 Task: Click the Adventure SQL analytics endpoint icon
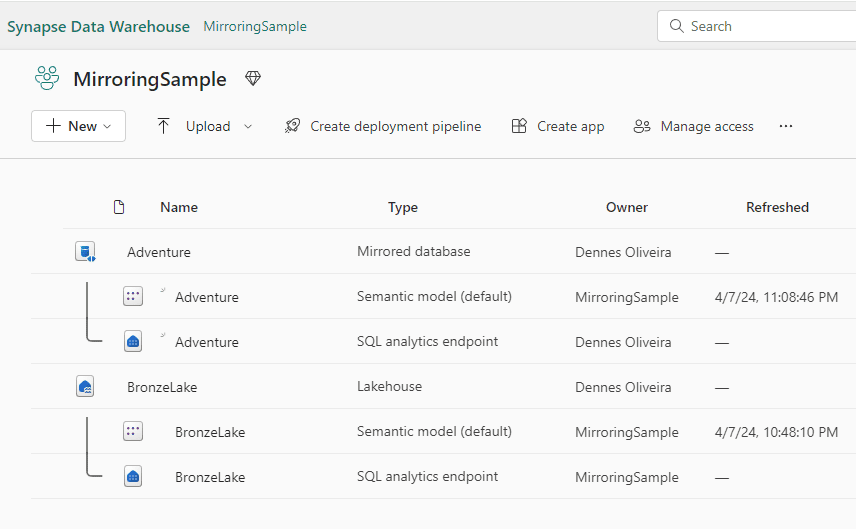[133, 341]
